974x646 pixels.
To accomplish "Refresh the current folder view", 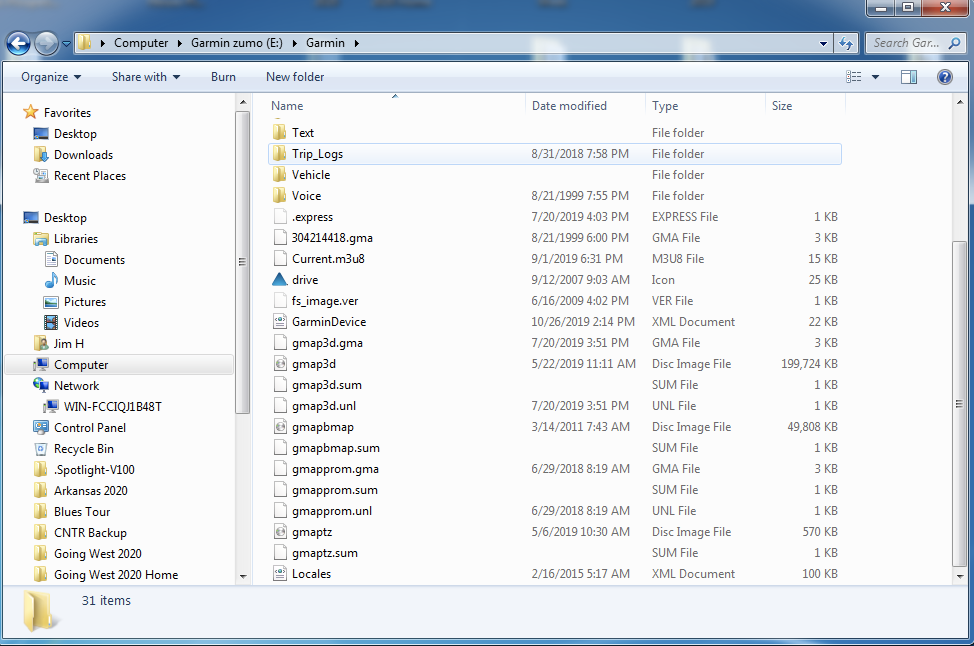I will [x=845, y=43].
